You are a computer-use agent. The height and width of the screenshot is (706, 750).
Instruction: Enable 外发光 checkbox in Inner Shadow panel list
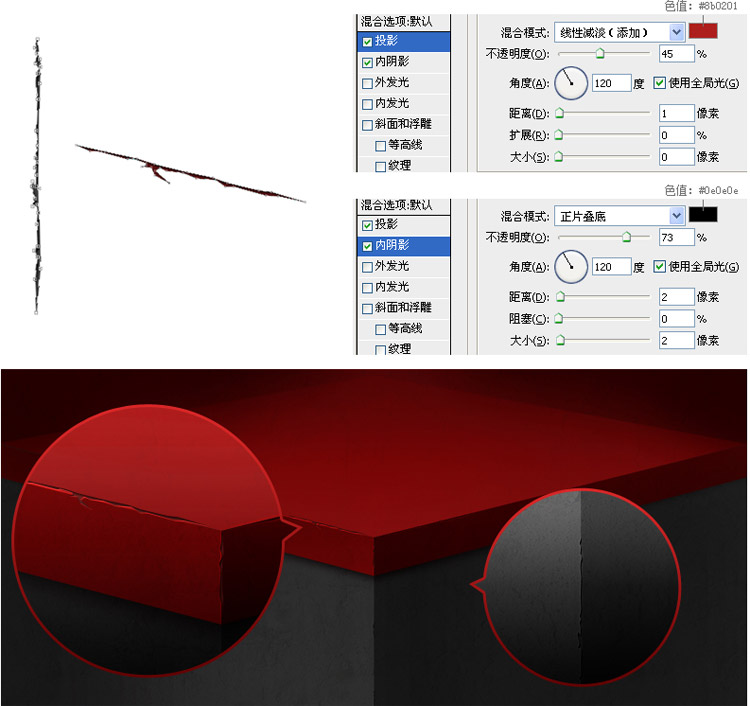click(x=367, y=267)
